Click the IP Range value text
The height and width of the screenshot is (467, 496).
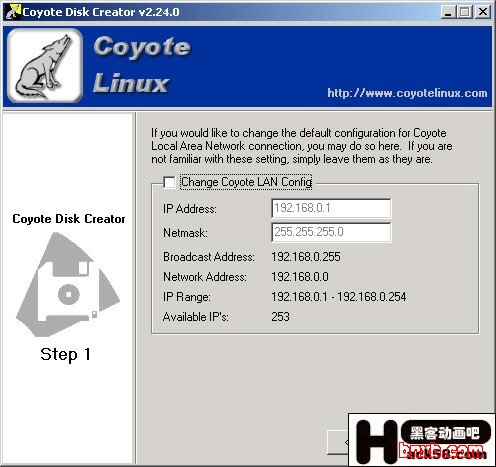click(x=339, y=297)
